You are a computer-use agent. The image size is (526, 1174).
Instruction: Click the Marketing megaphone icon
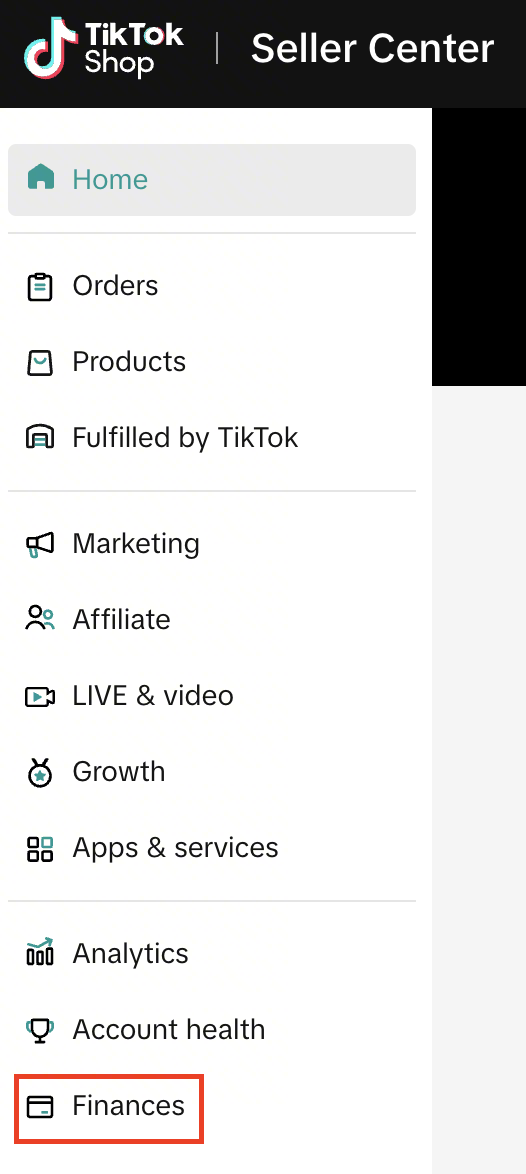tap(40, 544)
